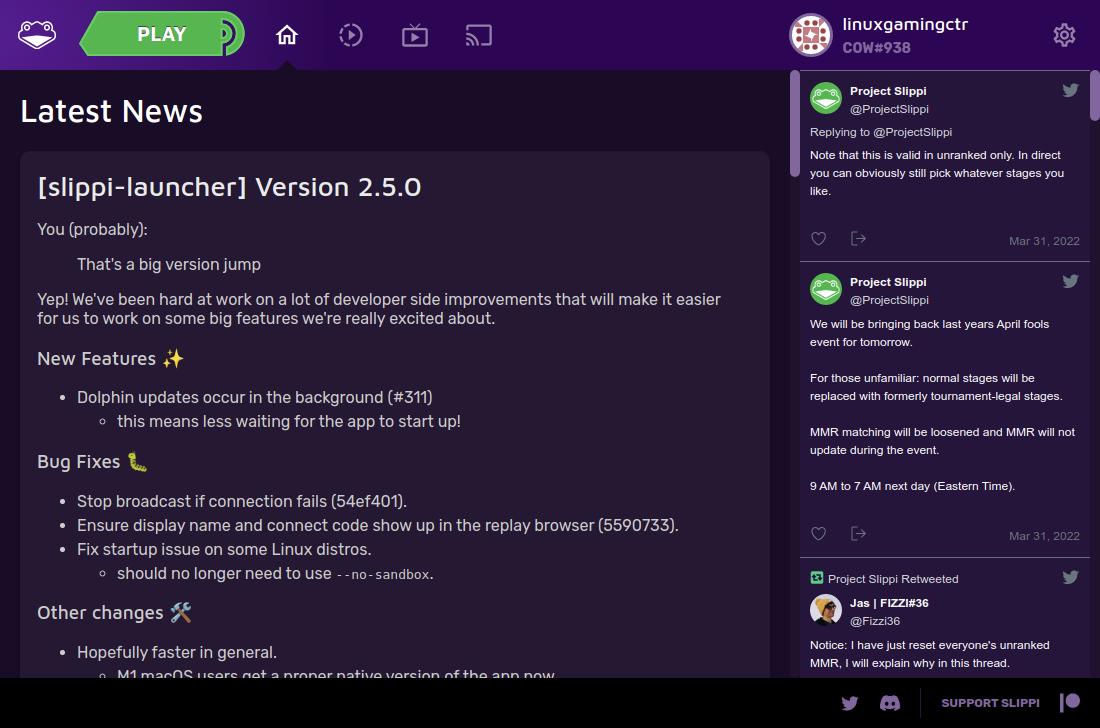Click the Slippi frog logo
The height and width of the screenshot is (728, 1100).
click(36, 34)
